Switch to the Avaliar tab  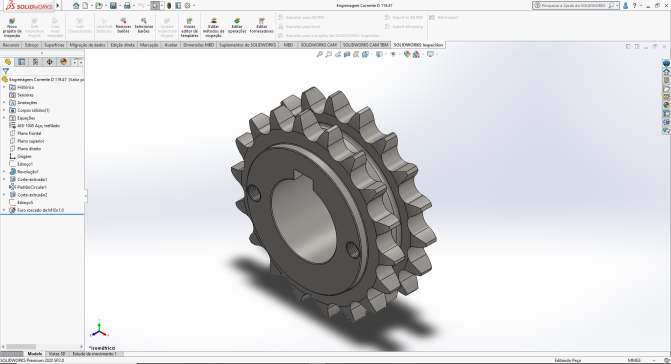click(171, 45)
